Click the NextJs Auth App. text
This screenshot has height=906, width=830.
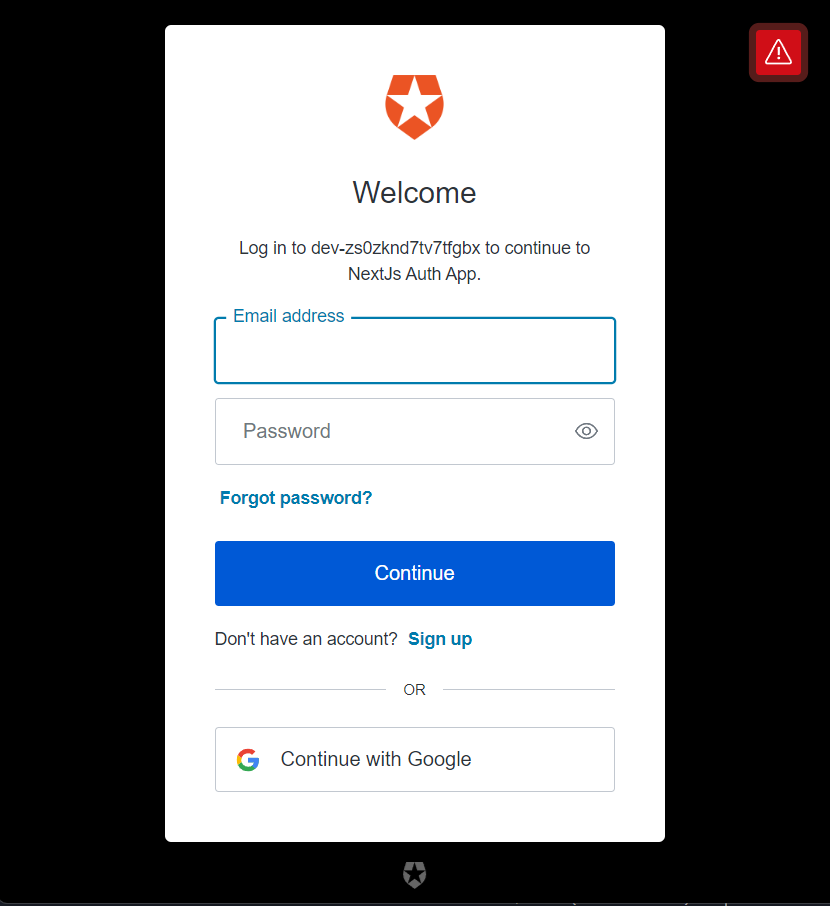414,274
